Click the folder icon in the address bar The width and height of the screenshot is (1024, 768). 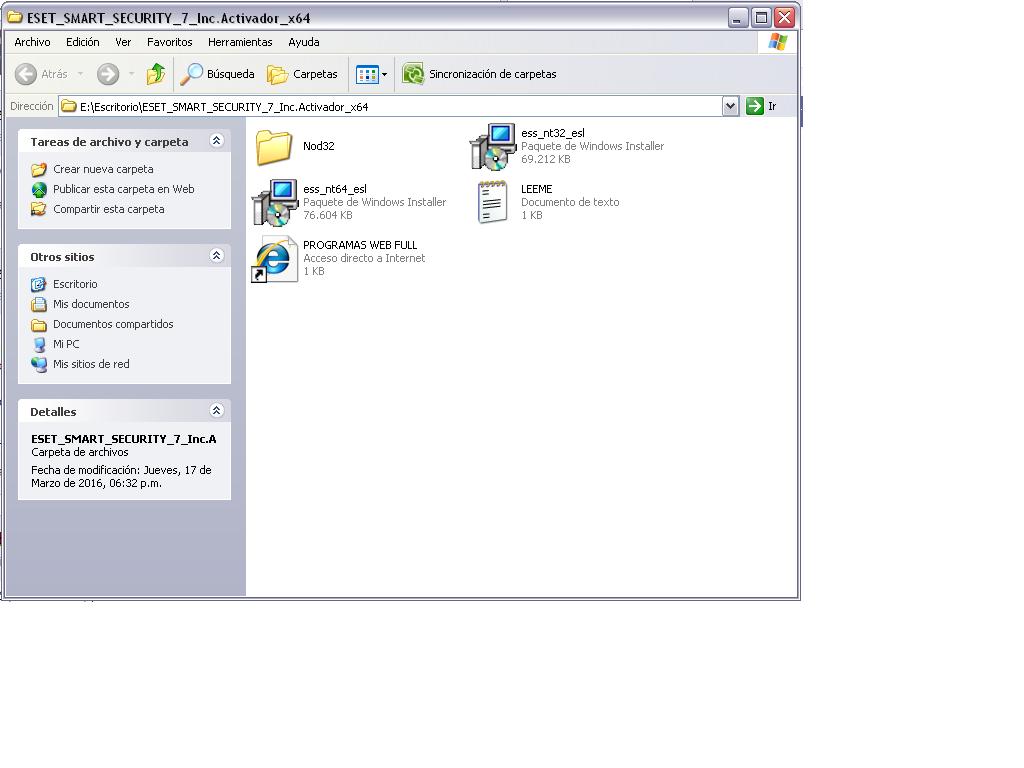[x=69, y=106]
